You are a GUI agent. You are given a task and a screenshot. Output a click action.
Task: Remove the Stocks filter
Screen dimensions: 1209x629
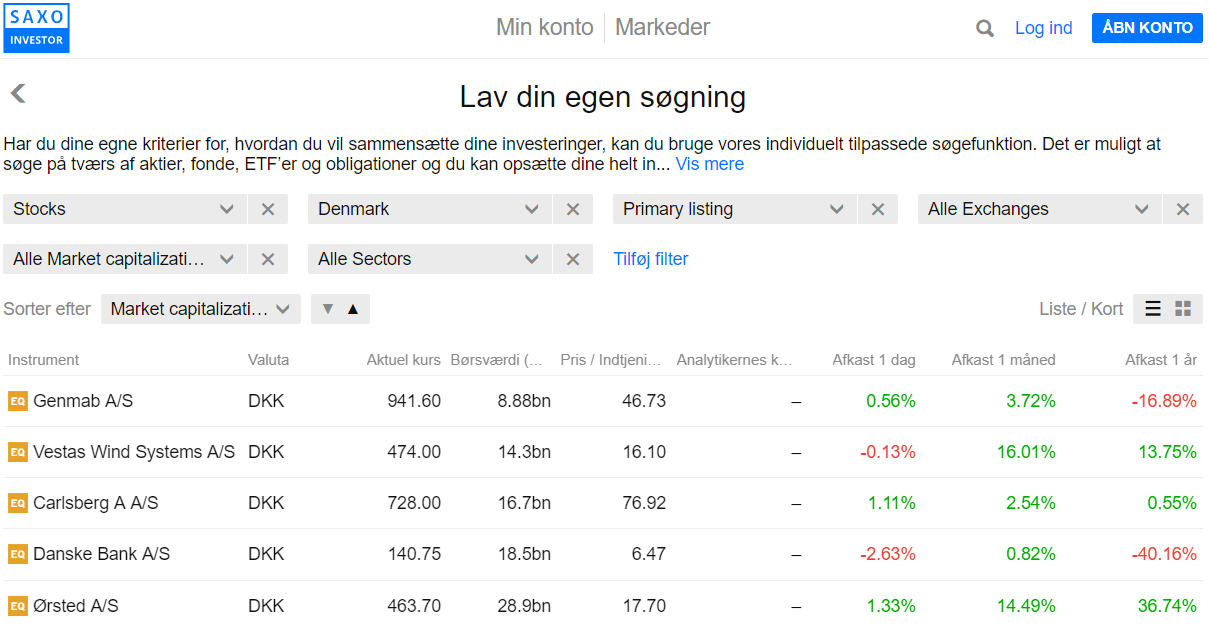pyautogui.click(x=268, y=209)
